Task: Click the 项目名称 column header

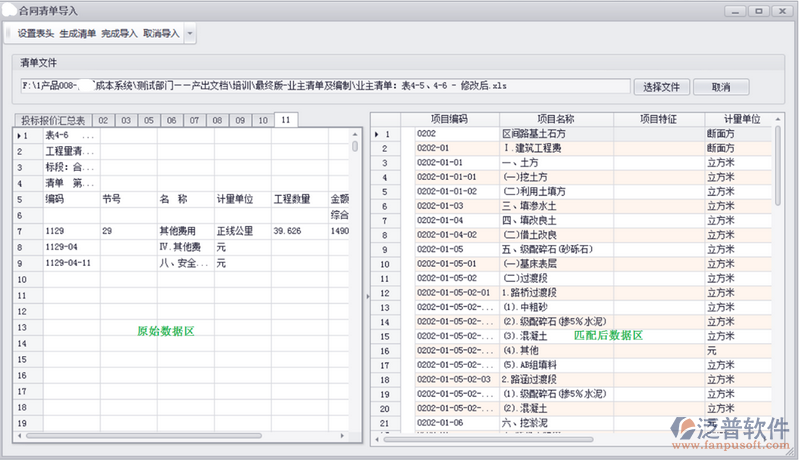Action: [x=549, y=118]
